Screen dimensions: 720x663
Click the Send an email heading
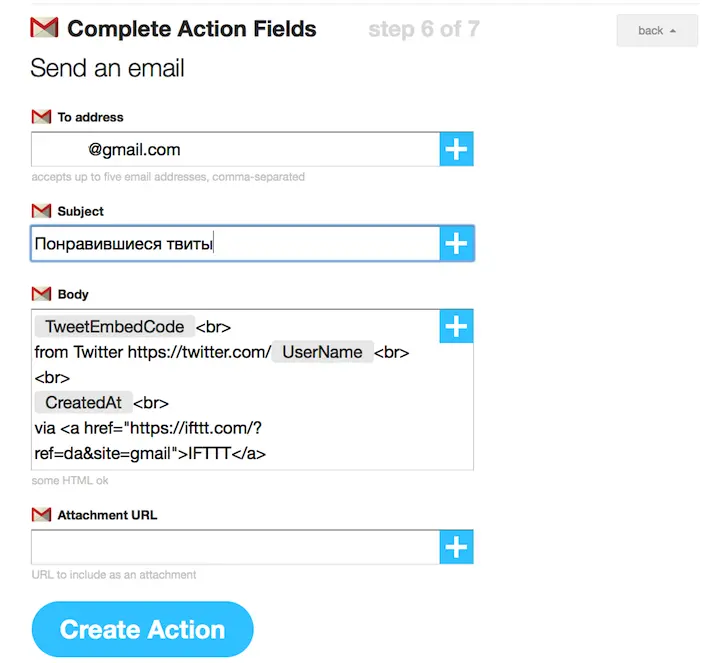tap(107, 68)
